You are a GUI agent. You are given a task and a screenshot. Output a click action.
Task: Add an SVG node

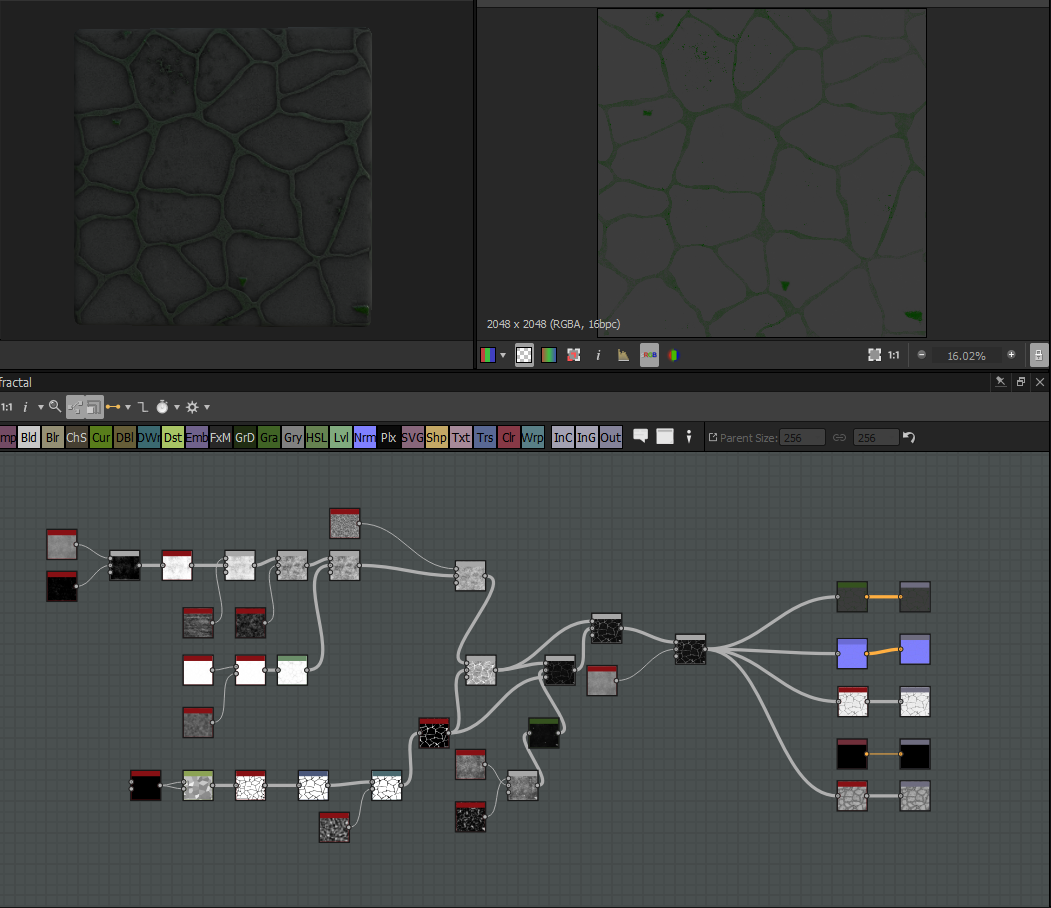[x=413, y=438]
